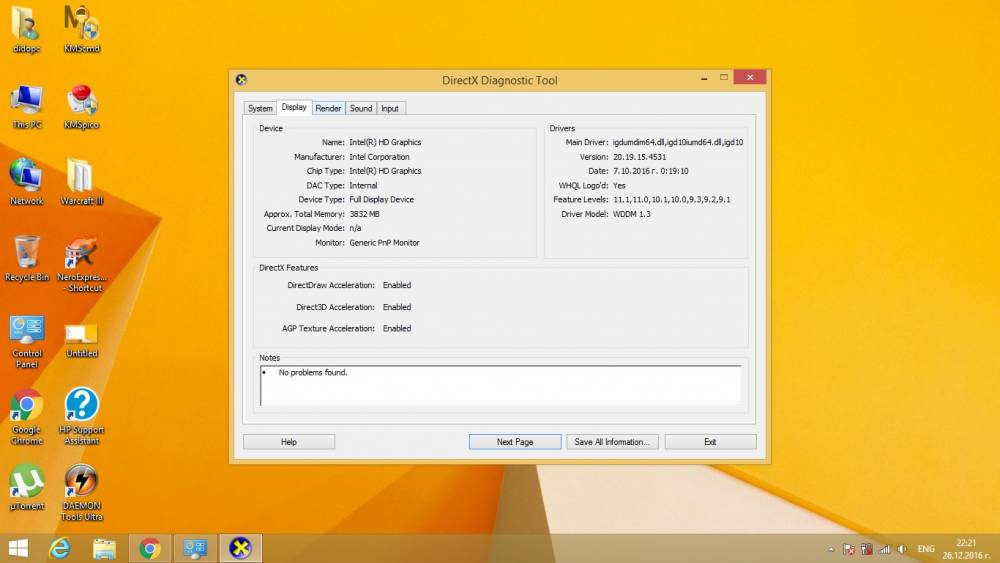The width and height of the screenshot is (1000, 563).
Task: Open the volume speaker tray icon
Action: click(x=902, y=549)
